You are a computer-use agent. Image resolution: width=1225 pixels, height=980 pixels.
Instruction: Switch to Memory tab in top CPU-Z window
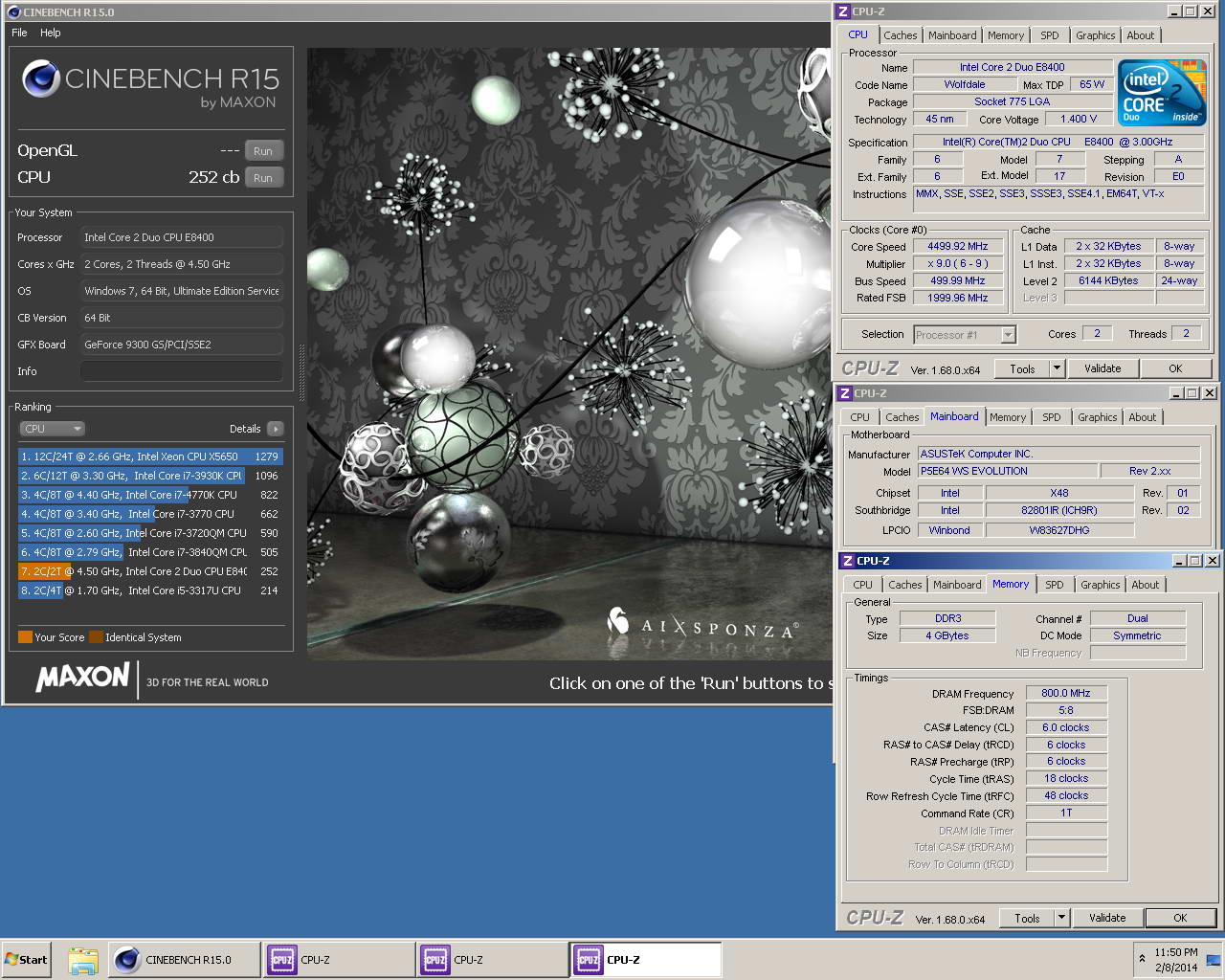(1006, 35)
